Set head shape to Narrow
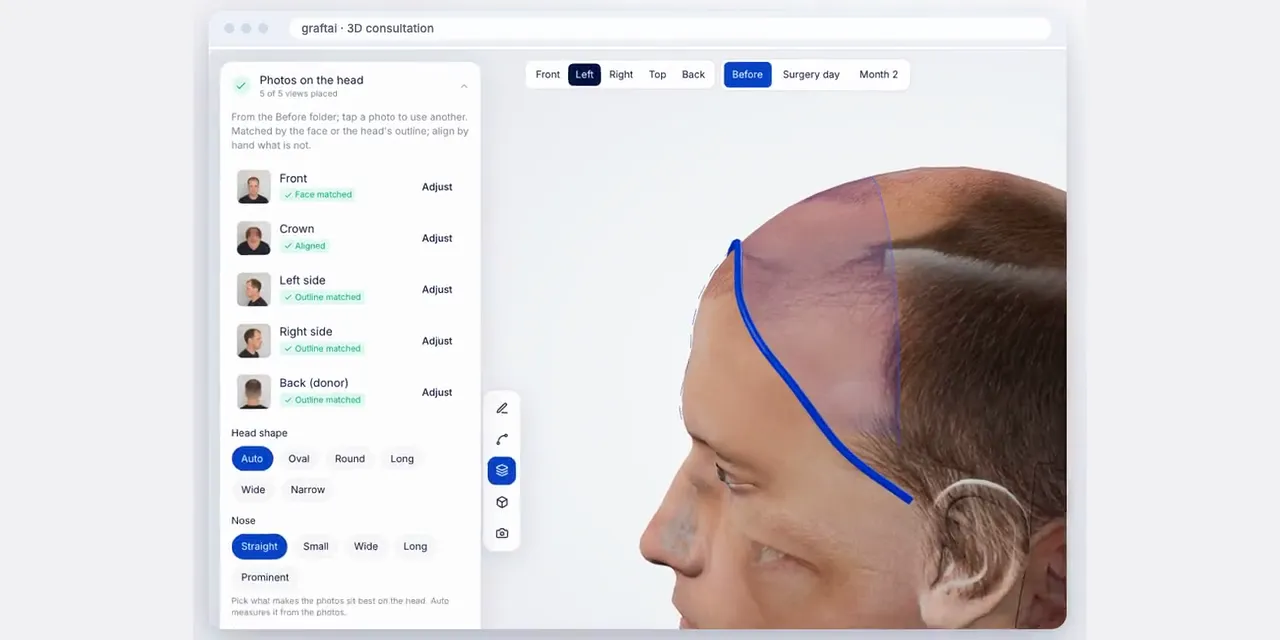 pyautogui.click(x=308, y=490)
